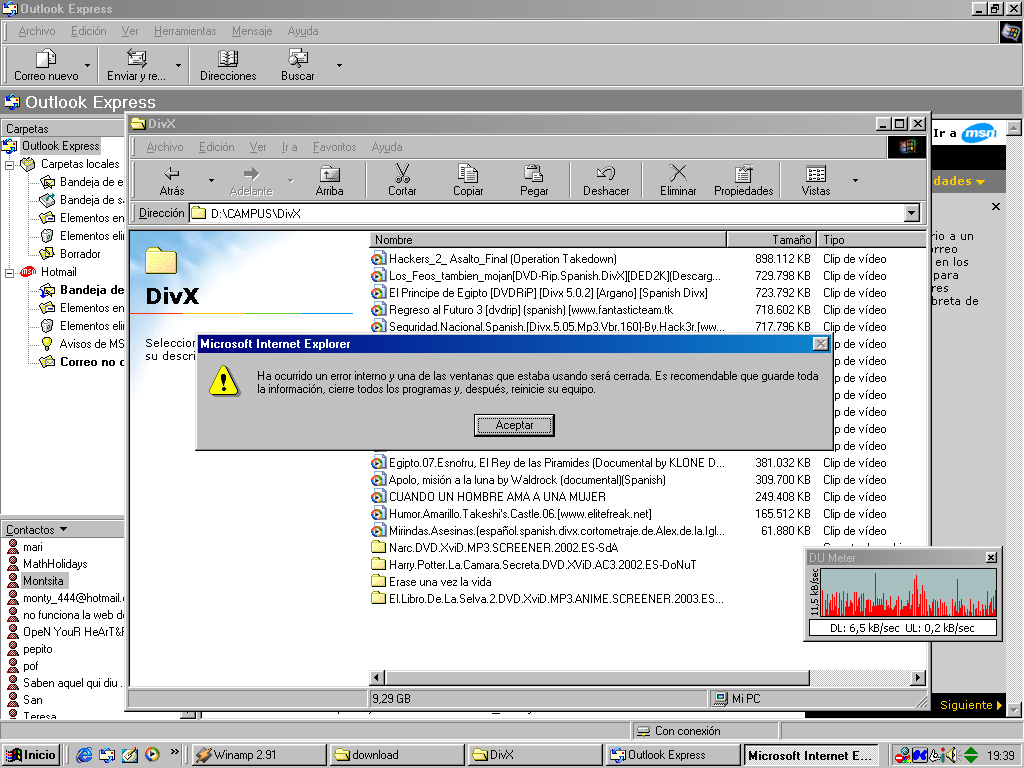Click Enviar y recibir toolbar icon

(x=136, y=59)
